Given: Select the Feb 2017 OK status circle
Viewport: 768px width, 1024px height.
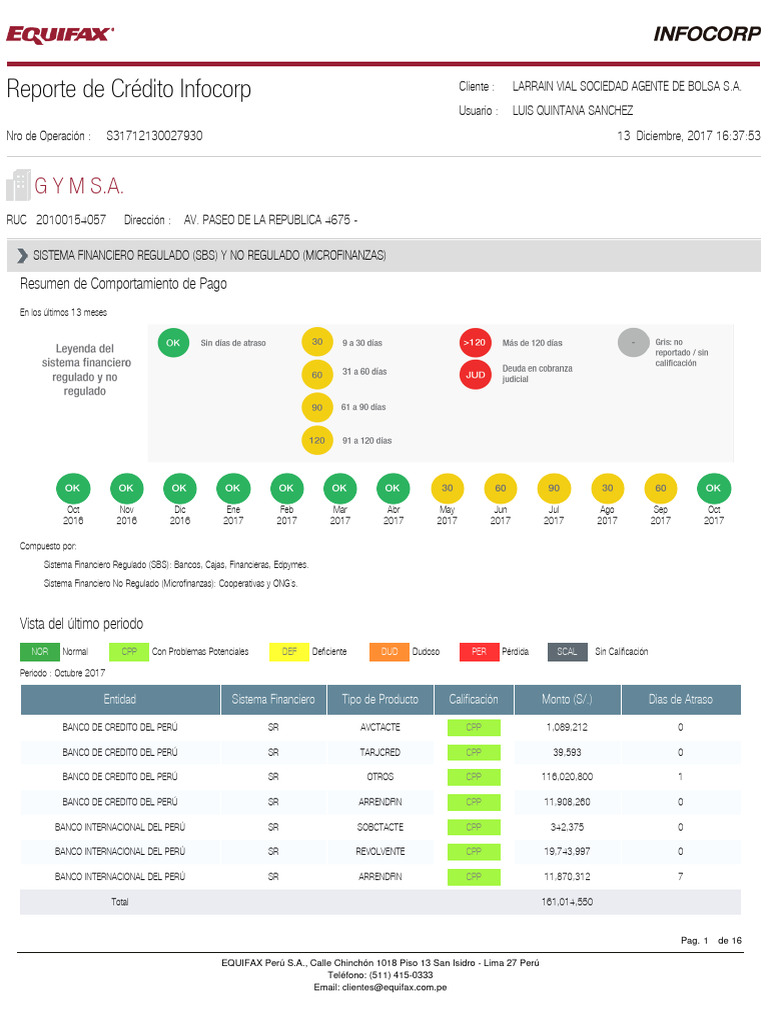Looking at the screenshot, I should point(286,488).
